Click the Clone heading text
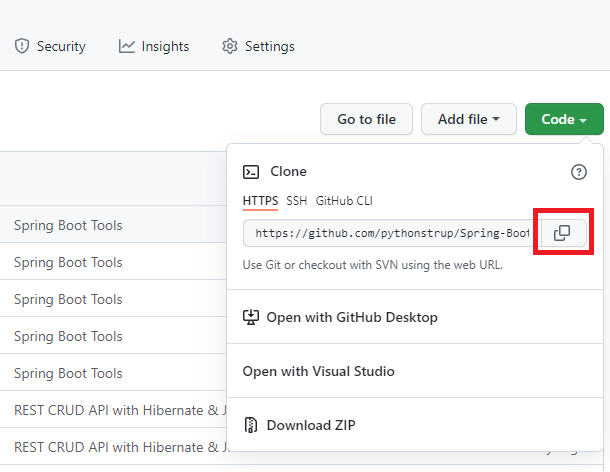Image resolution: width=610 pixels, height=472 pixels. (288, 172)
